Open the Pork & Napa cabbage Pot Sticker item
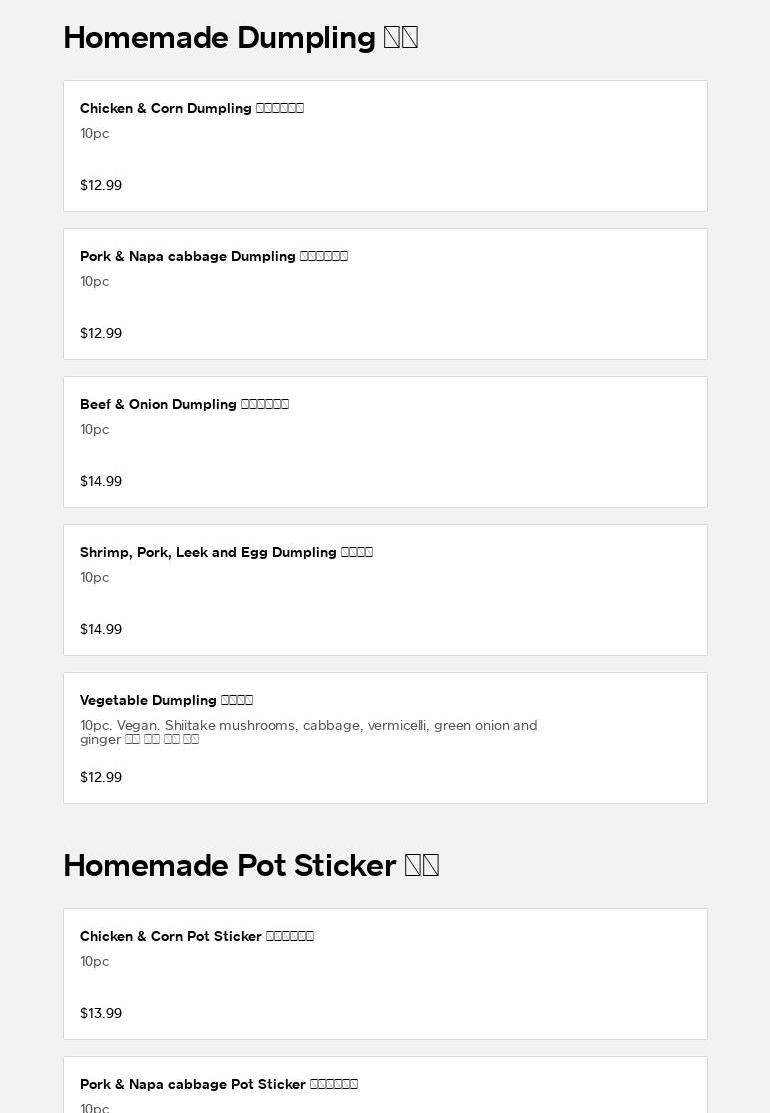 [x=385, y=1086]
